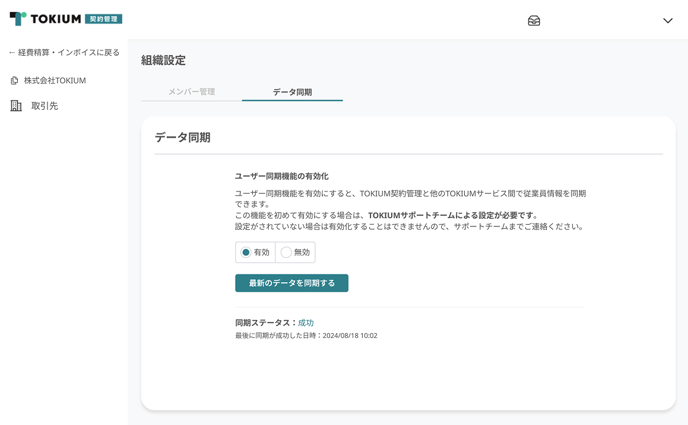
Task: Click the ユーザー同期機能の有効化 heading
Action: pos(282,176)
